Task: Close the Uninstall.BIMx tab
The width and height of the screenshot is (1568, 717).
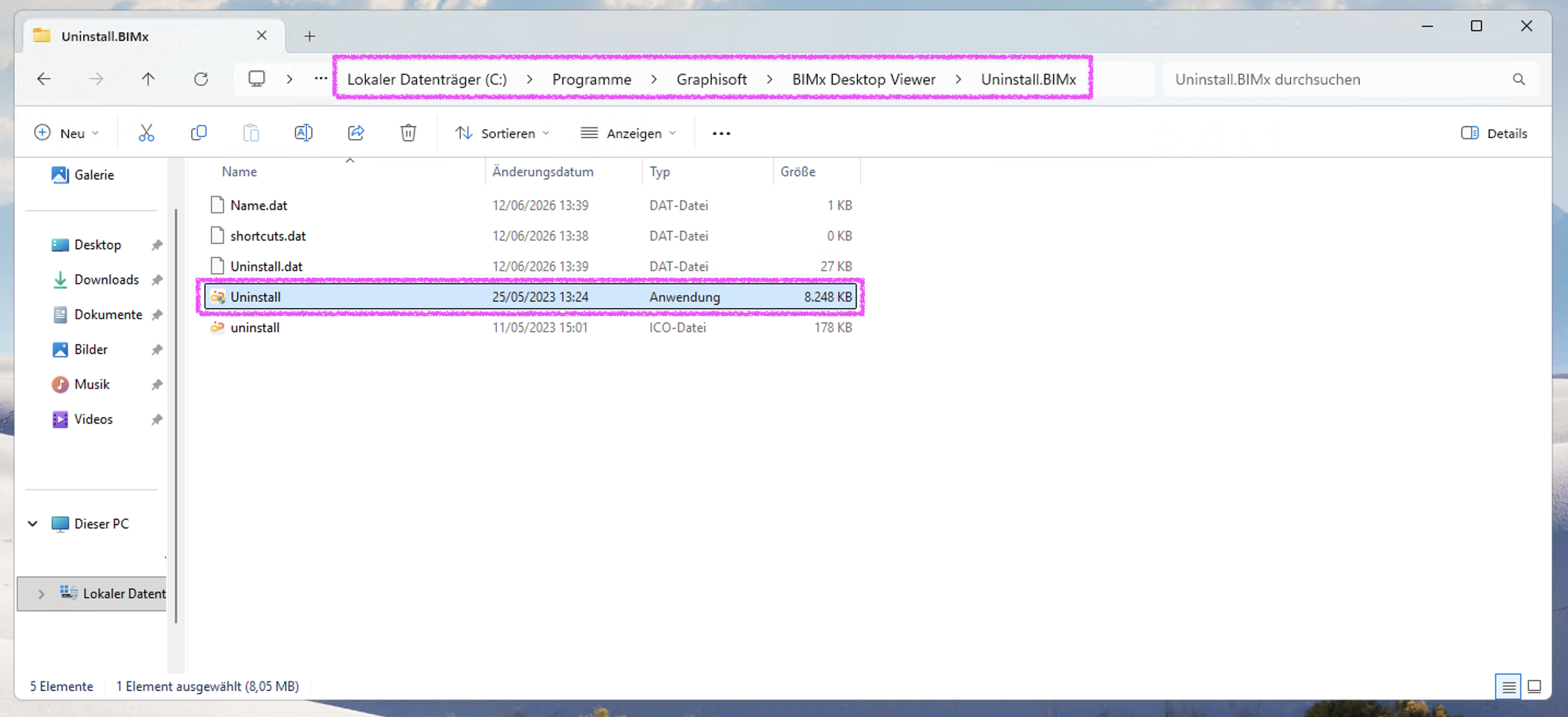Action: [x=262, y=35]
